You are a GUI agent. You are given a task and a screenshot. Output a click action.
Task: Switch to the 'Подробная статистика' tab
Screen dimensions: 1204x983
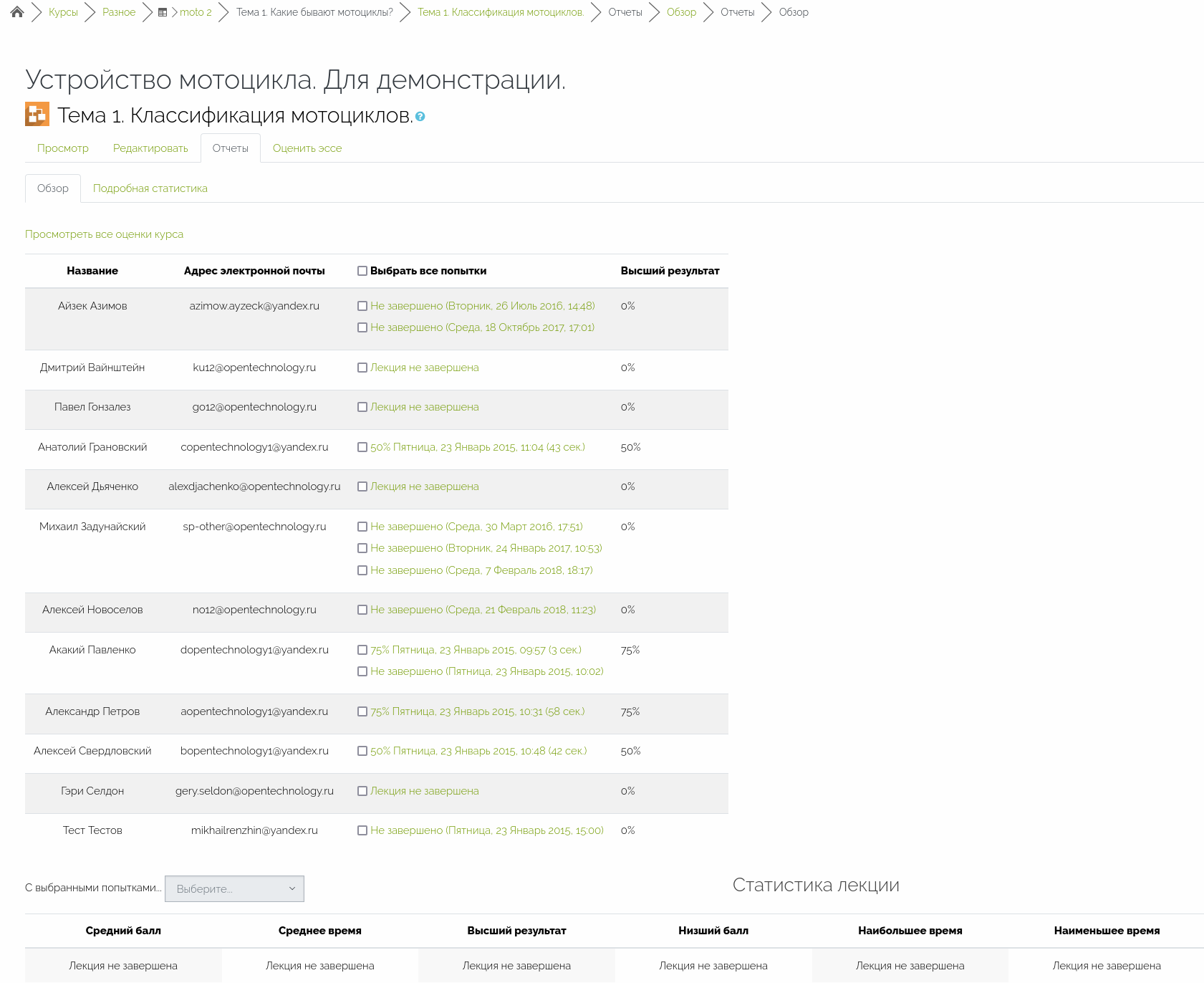click(x=150, y=188)
